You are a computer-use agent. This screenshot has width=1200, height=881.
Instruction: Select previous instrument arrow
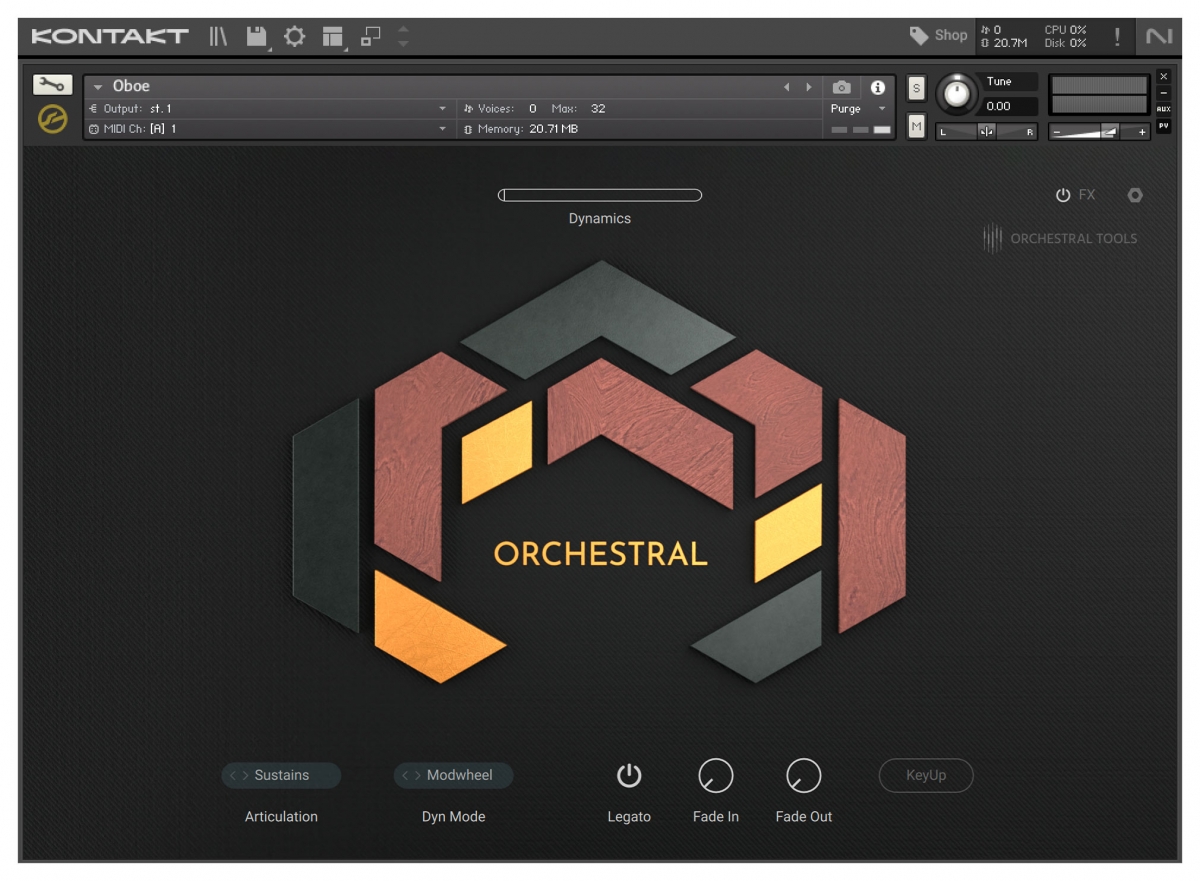coord(787,87)
